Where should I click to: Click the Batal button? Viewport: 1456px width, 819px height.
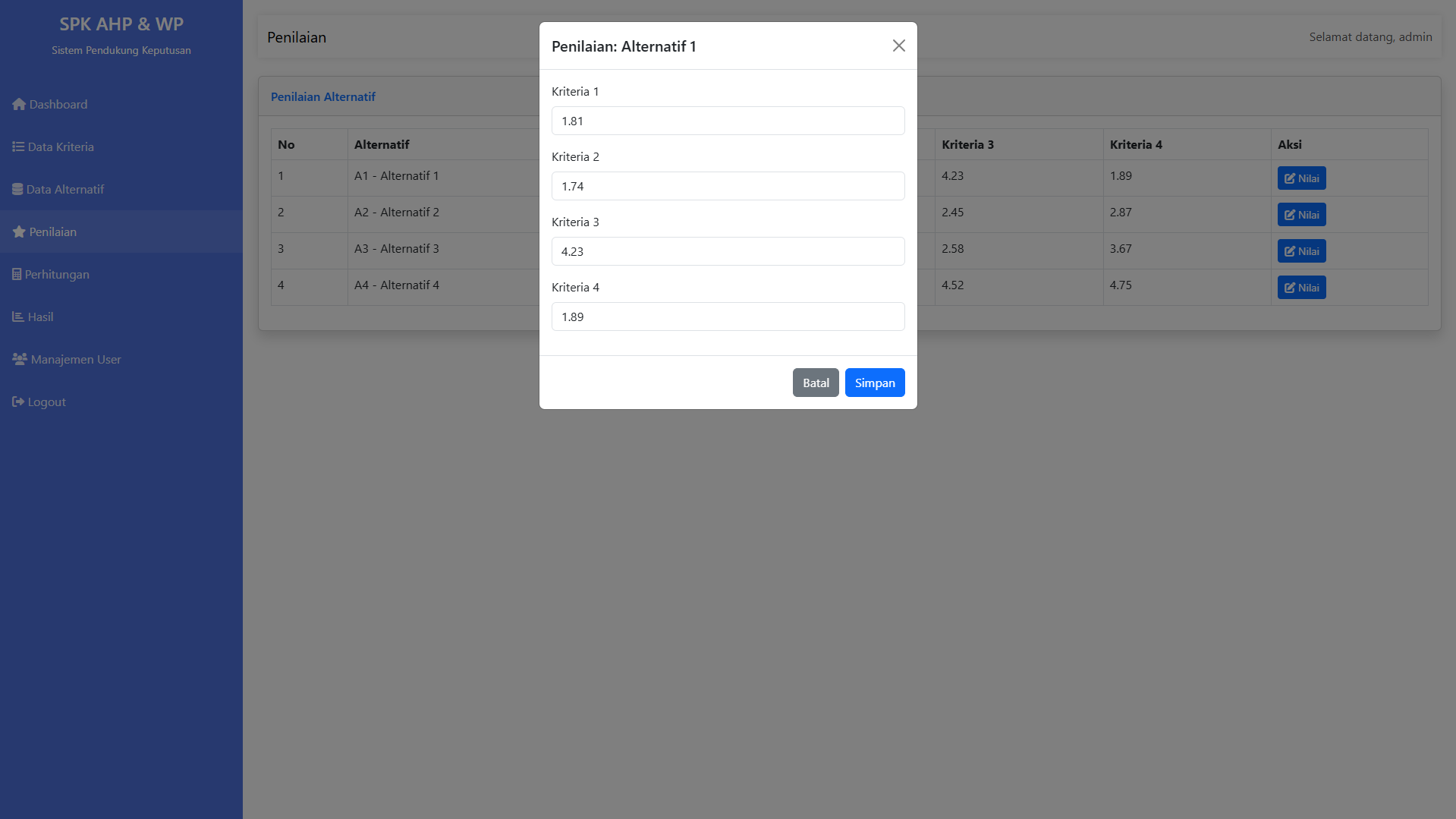(x=816, y=383)
